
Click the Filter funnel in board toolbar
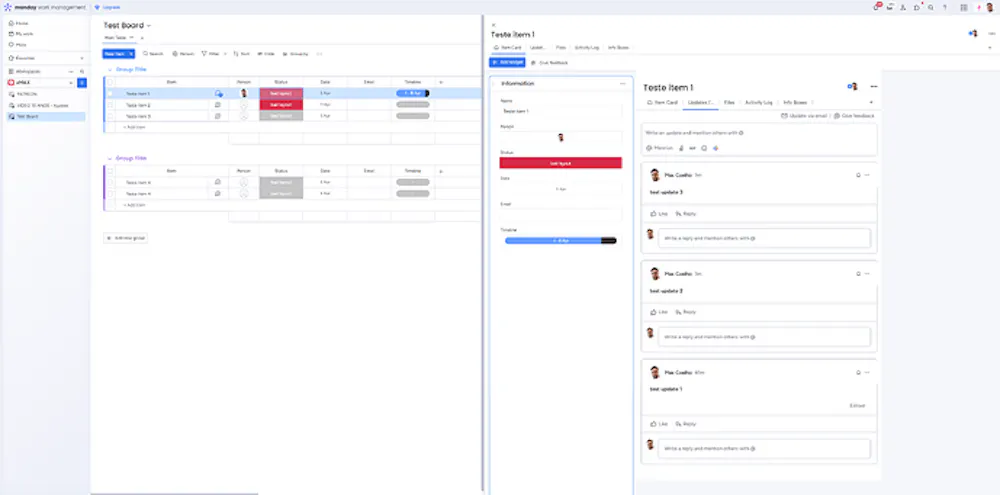pyautogui.click(x=204, y=54)
